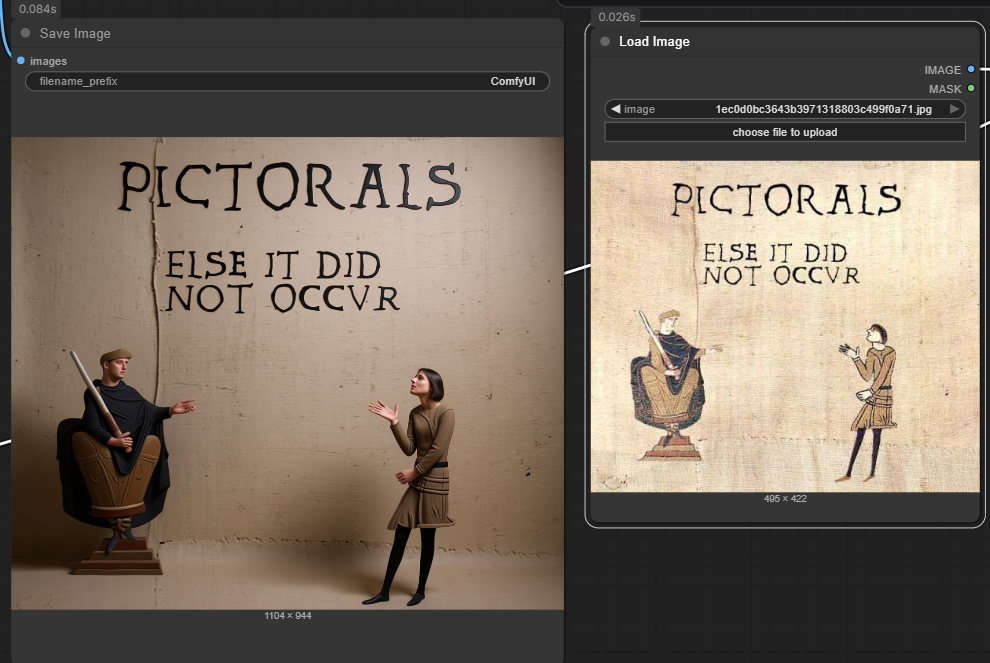Select previous image with left arrow
Viewport: 990px width, 663px height.
click(615, 109)
